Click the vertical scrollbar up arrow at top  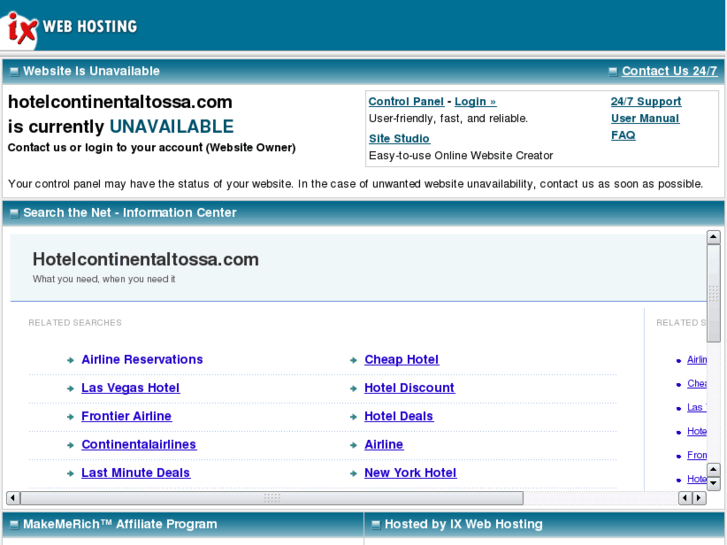[x=713, y=237]
